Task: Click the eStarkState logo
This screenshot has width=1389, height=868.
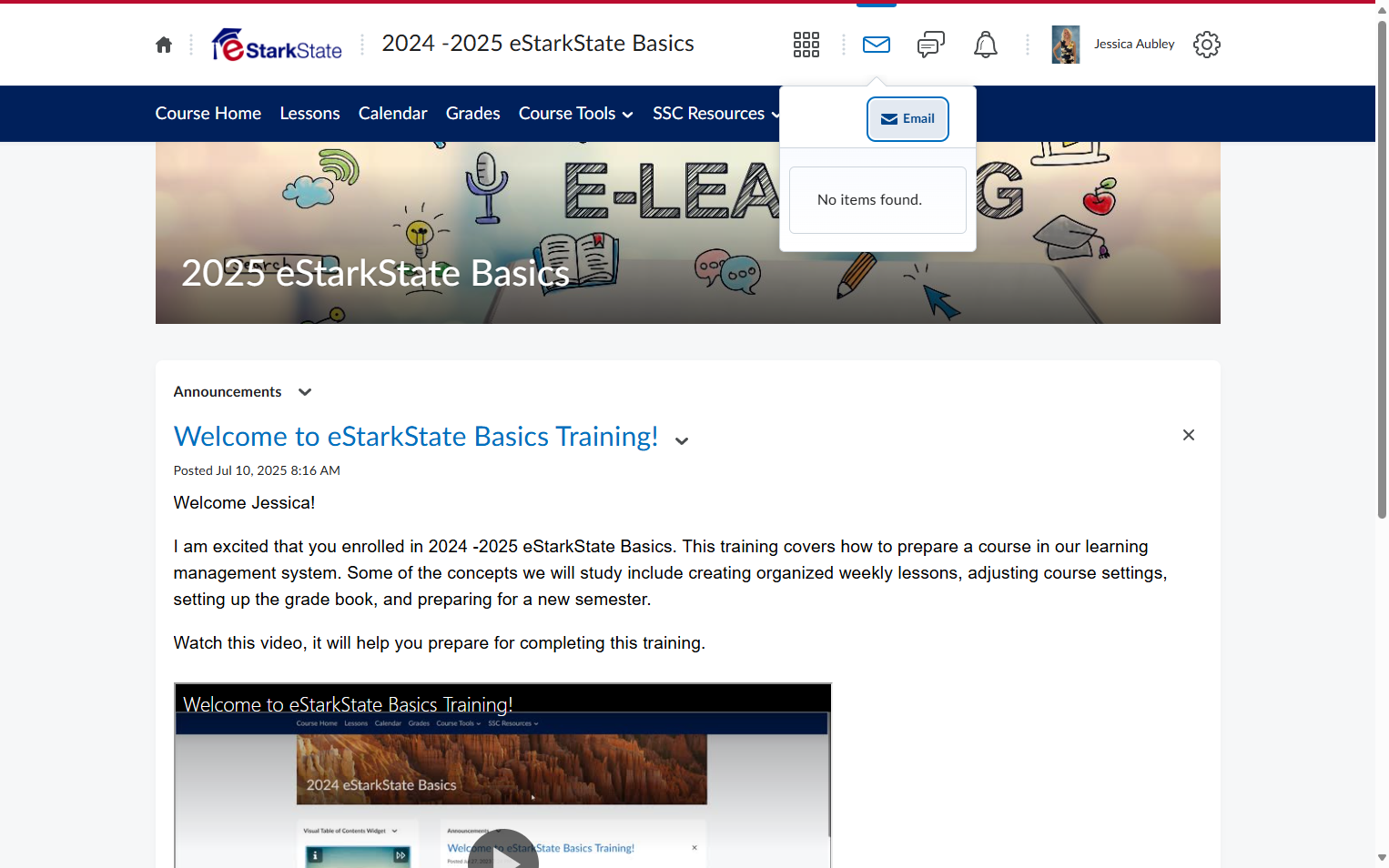Action: pos(277,45)
